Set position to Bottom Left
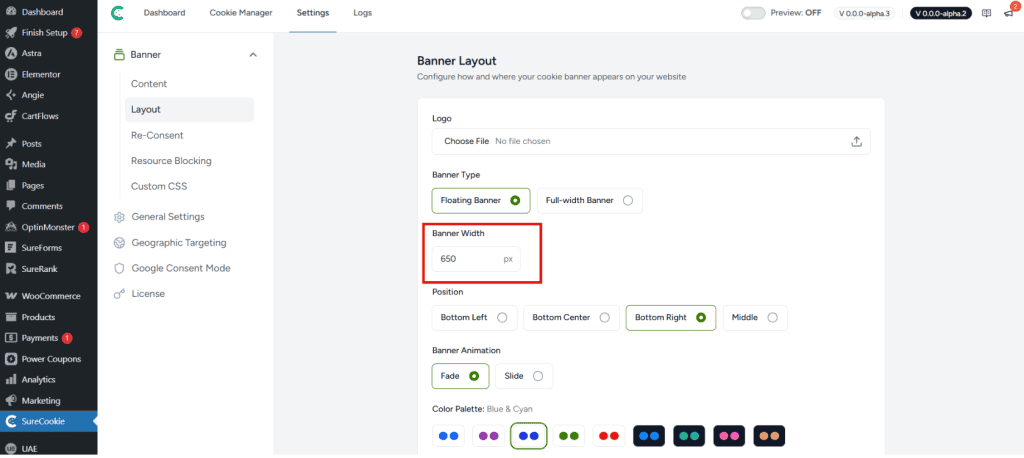The image size is (1024, 458). (x=474, y=318)
